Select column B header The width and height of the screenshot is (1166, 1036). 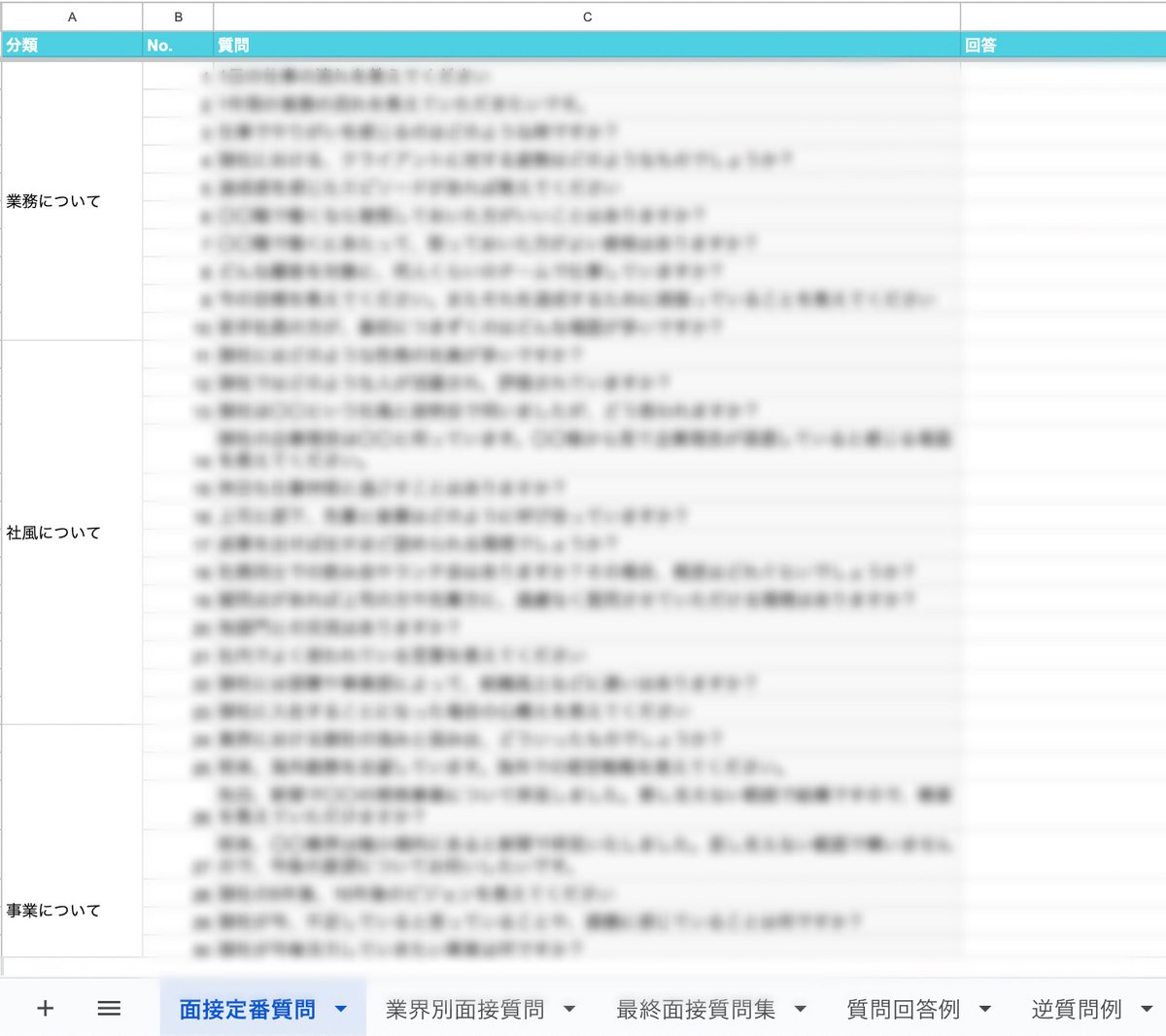[178, 17]
